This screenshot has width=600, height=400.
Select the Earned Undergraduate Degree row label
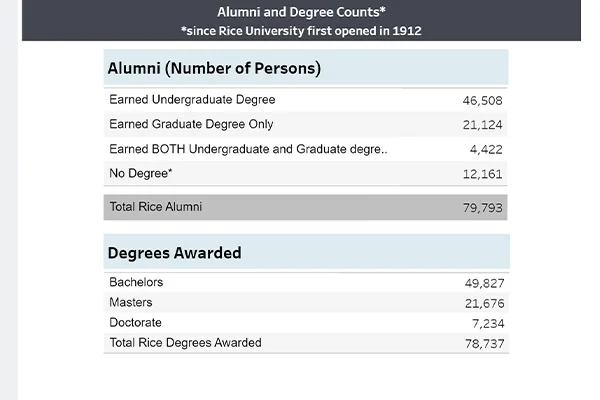click(x=192, y=100)
